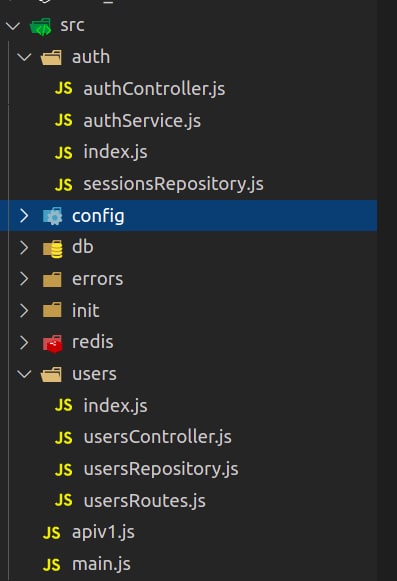397x581 pixels.
Task: Click the JS icon beside authController.js
Action: pyautogui.click(x=63, y=89)
